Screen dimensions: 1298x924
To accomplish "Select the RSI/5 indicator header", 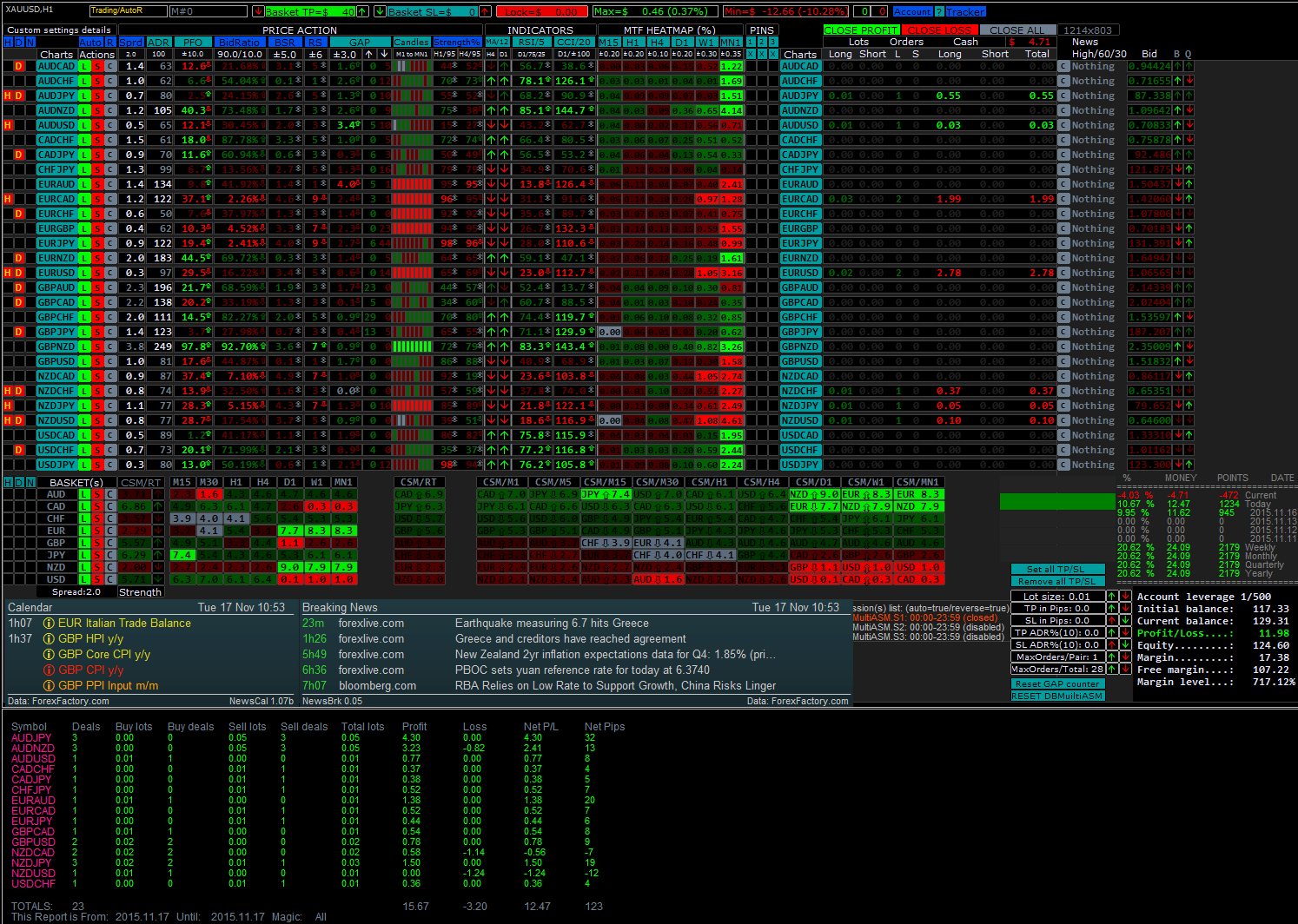I will coord(531,42).
